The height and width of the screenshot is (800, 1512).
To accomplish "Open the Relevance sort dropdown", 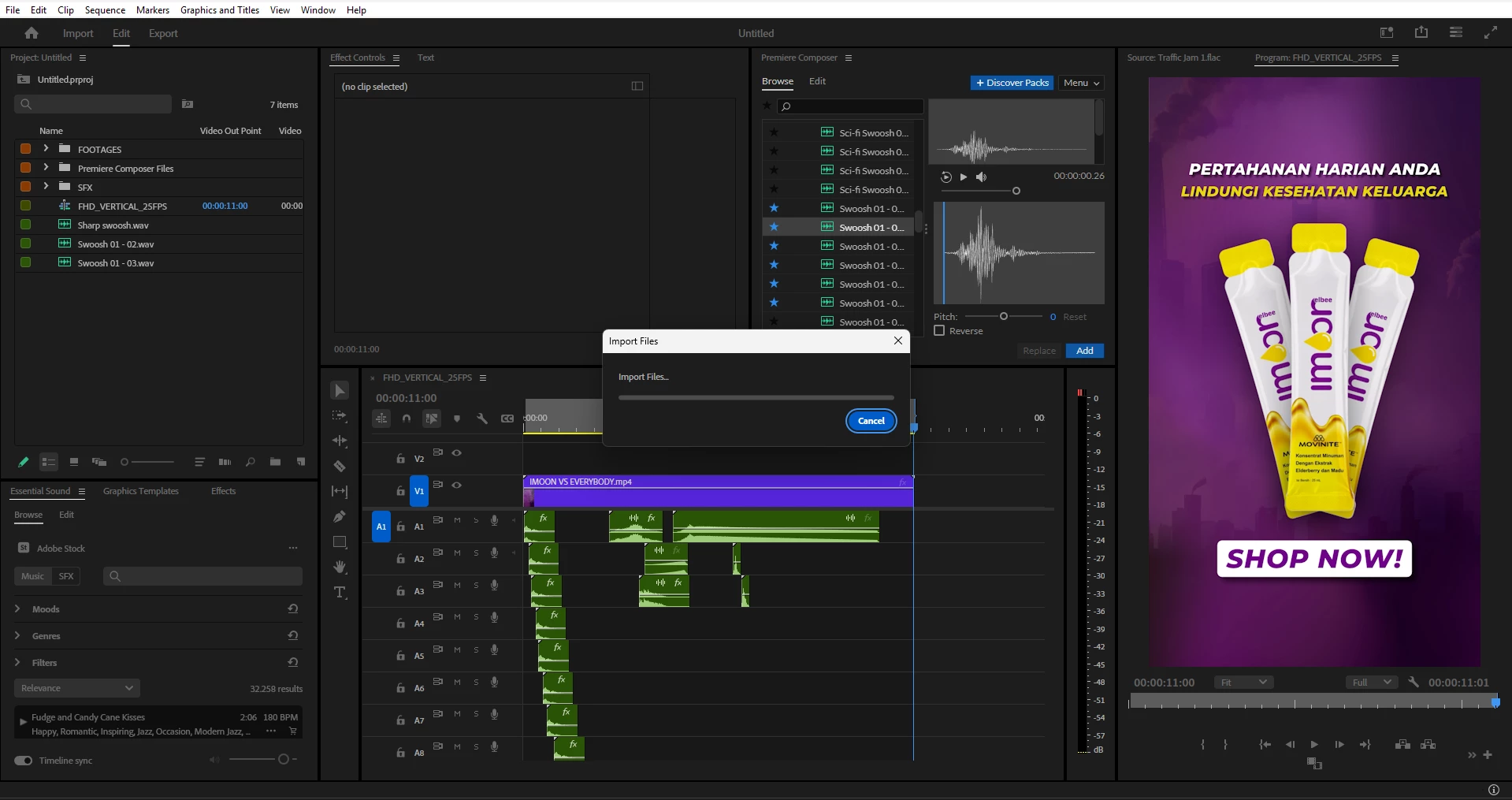I will point(77,688).
